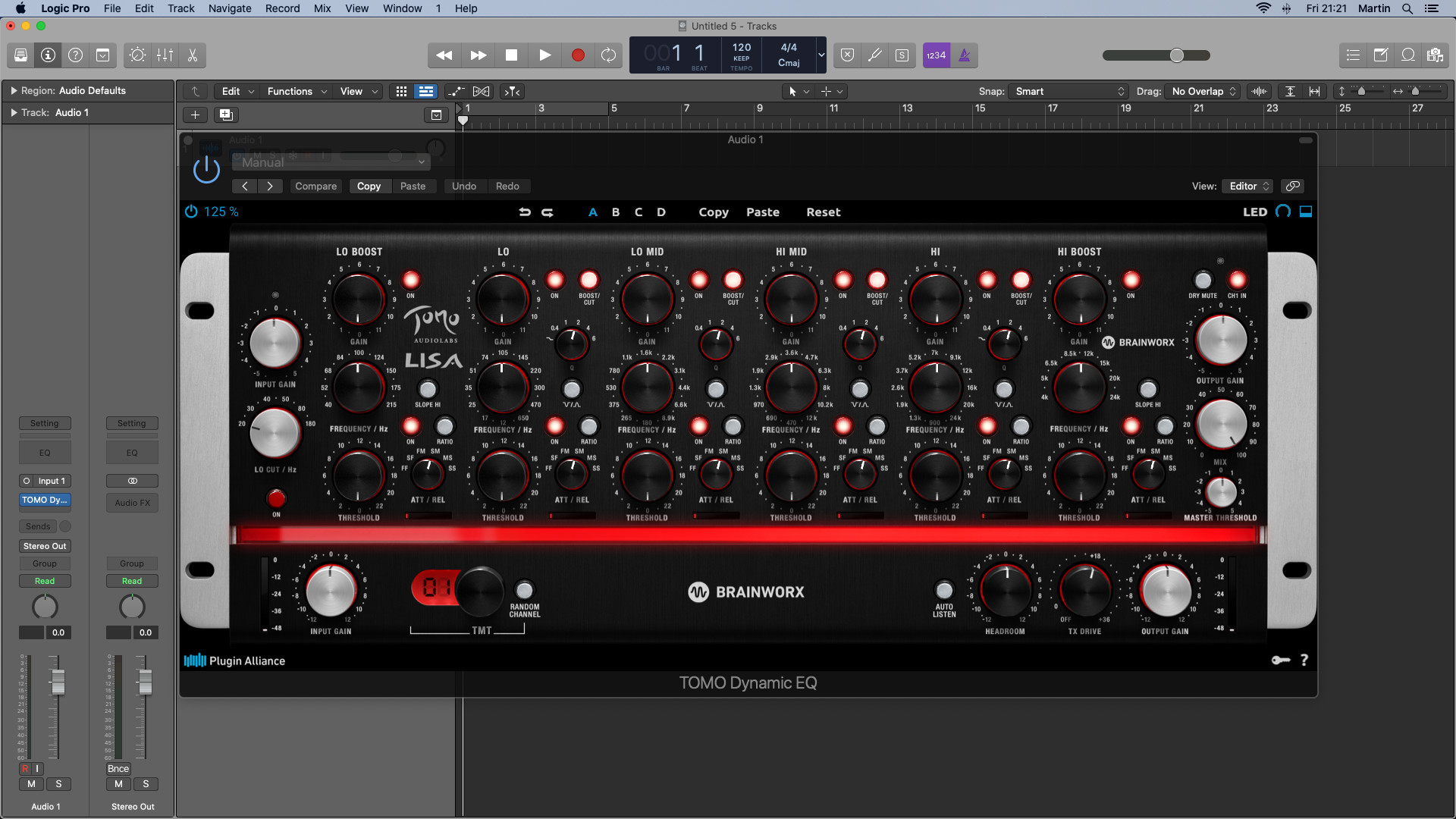The height and width of the screenshot is (819, 1456).
Task: Open the Library icon in the control bar
Action: 20,55
